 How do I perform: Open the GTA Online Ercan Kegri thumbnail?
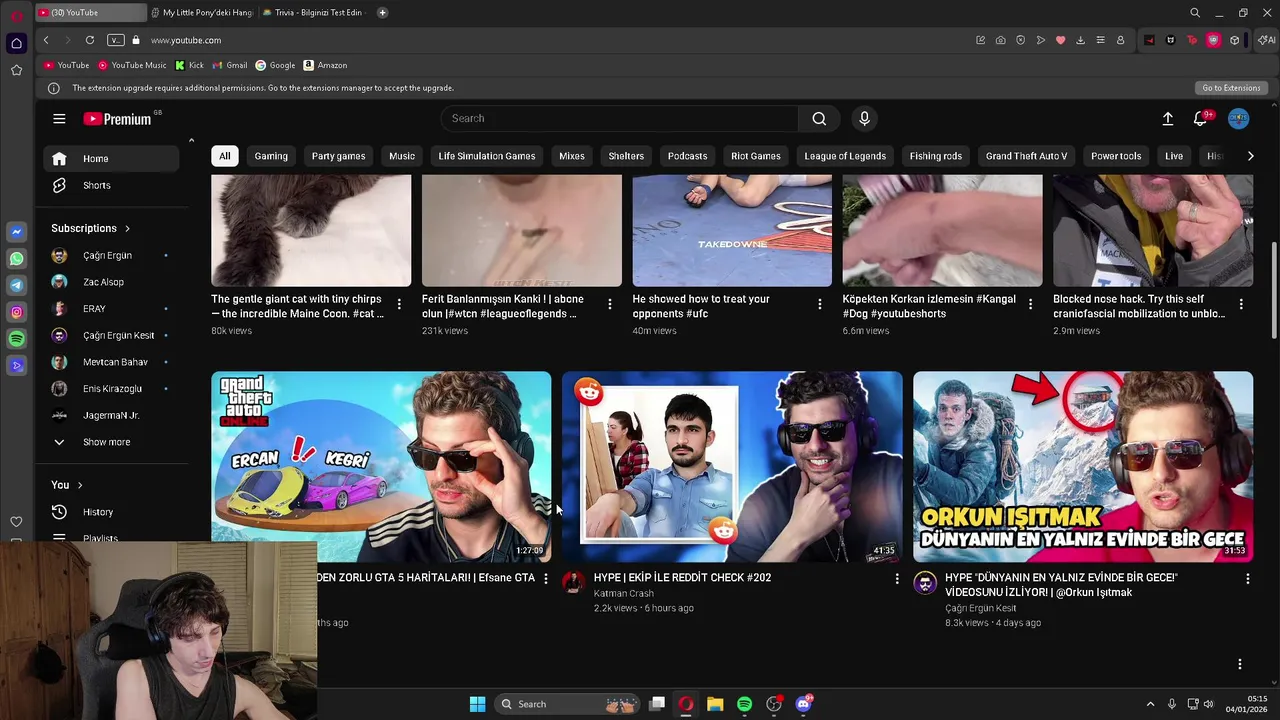[381, 467]
